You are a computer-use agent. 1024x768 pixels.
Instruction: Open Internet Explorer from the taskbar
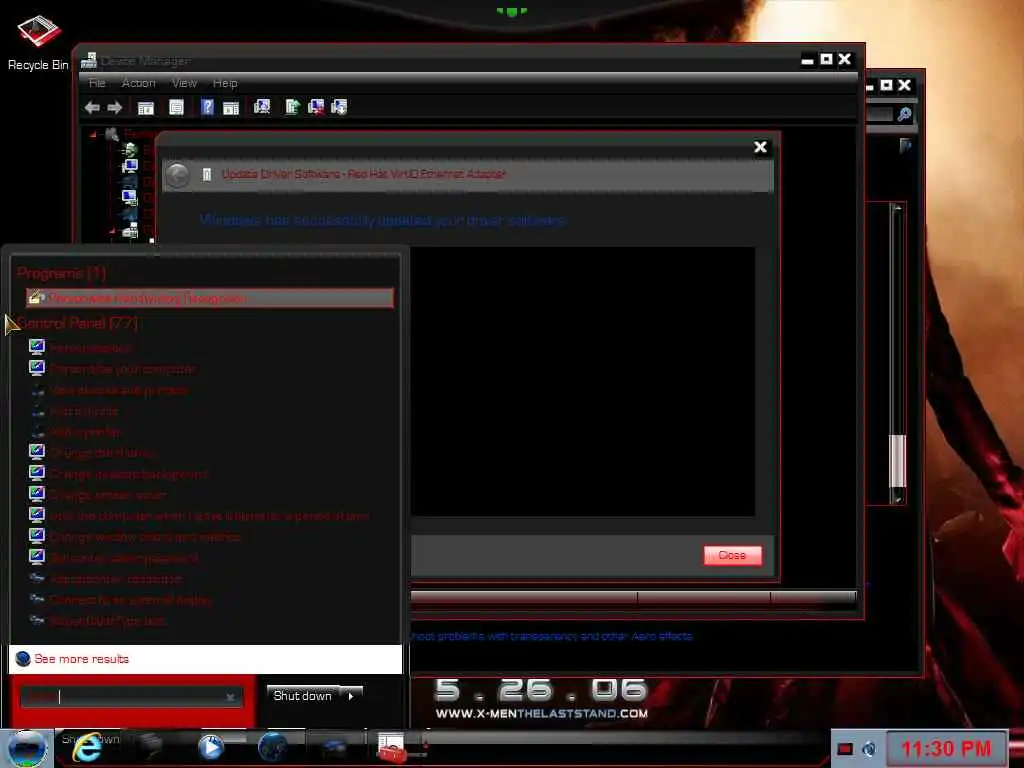(87, 748)
